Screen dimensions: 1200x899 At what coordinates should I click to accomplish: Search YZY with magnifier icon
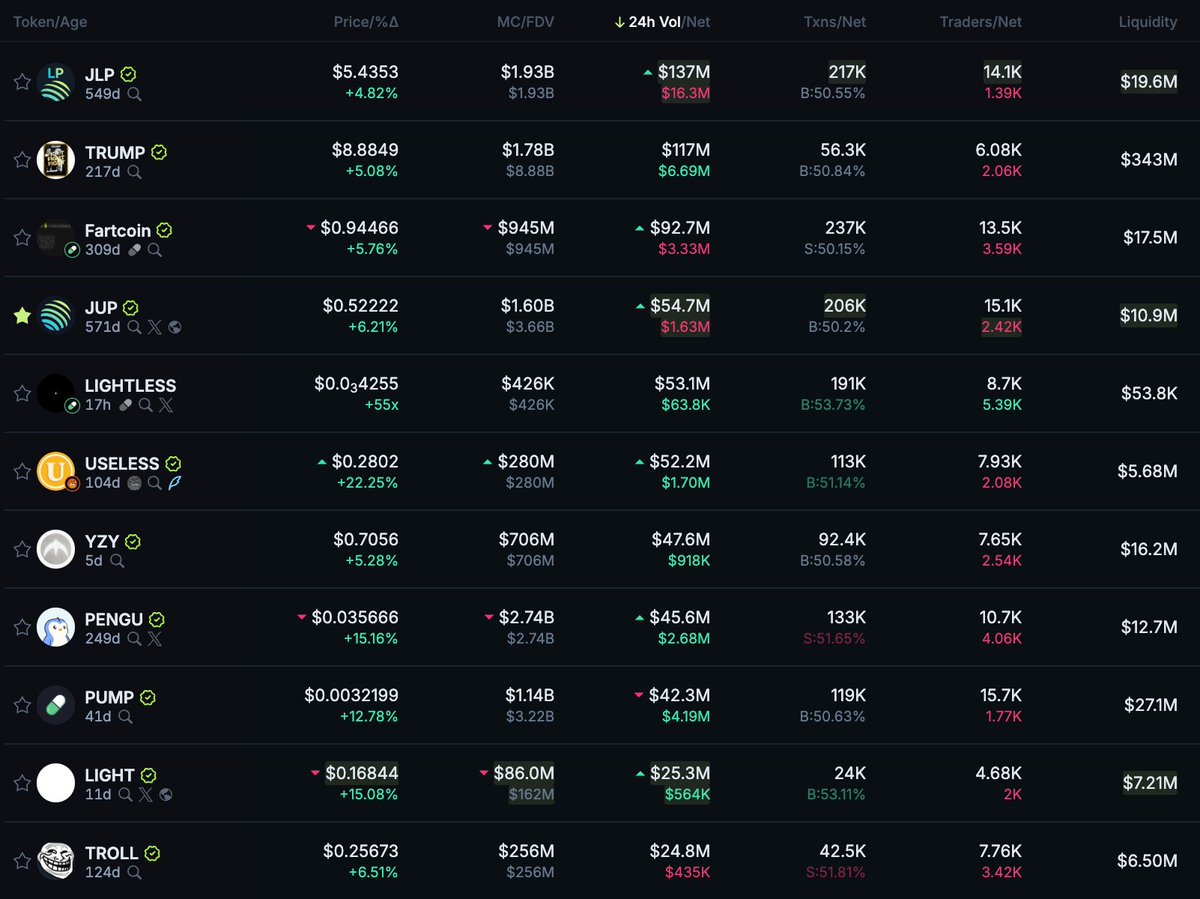tap(117, 562)
